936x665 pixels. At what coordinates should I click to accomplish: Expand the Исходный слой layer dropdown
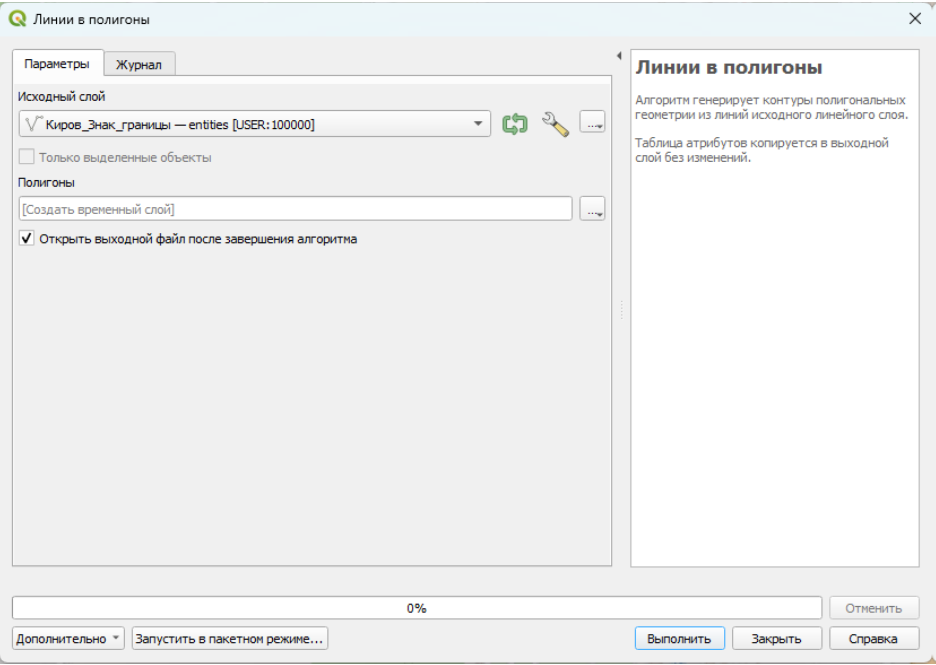tap(477, 125)
